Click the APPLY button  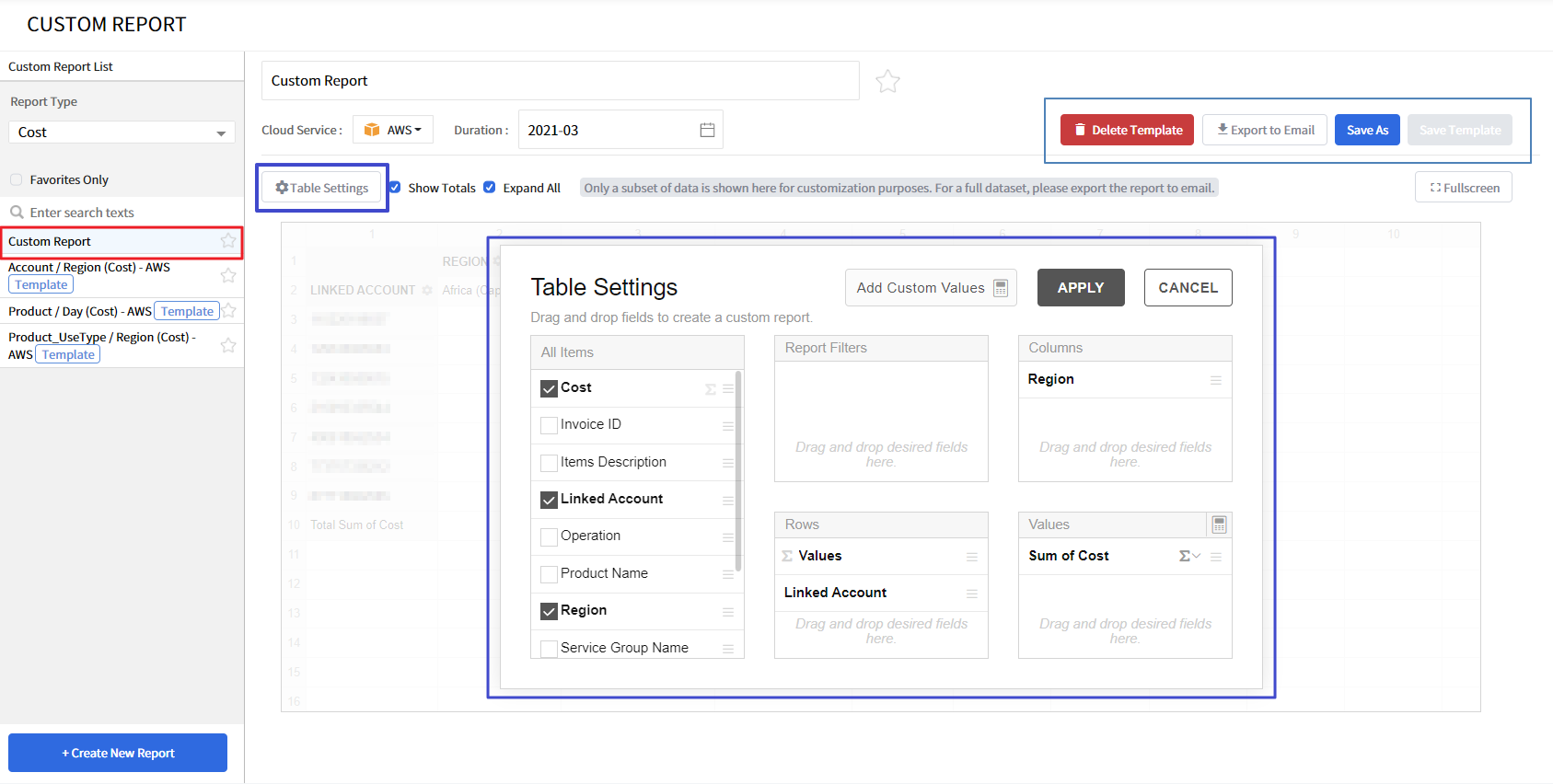[x=1080, y=288]
